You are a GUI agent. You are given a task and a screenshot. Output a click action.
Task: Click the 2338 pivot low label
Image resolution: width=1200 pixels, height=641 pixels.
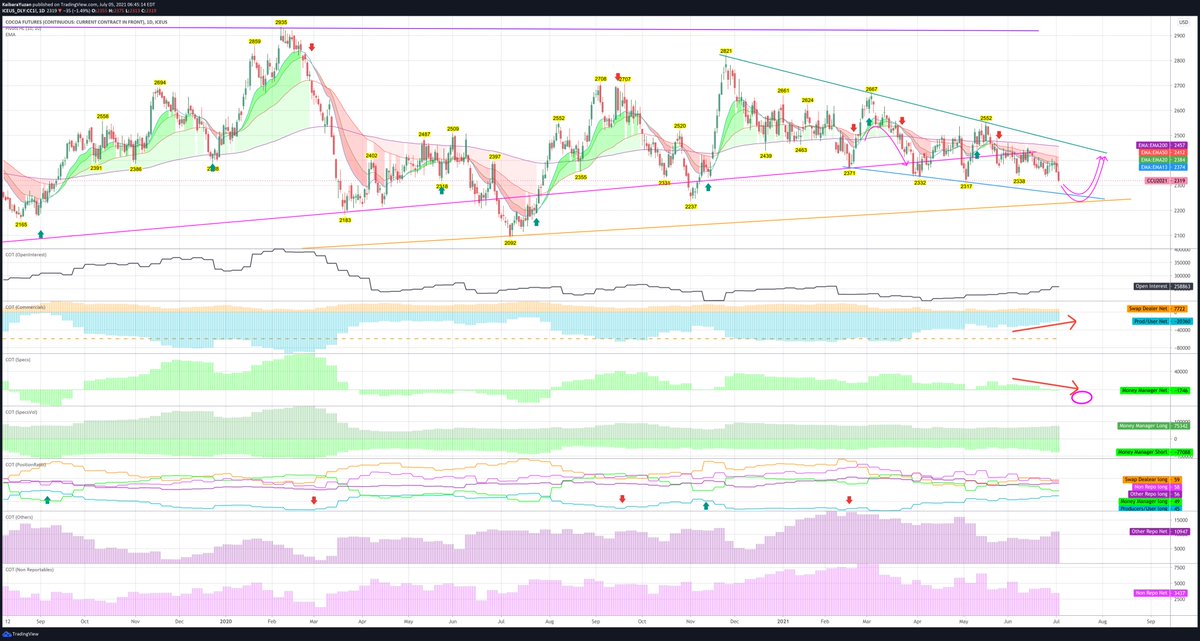point(1019,181)
